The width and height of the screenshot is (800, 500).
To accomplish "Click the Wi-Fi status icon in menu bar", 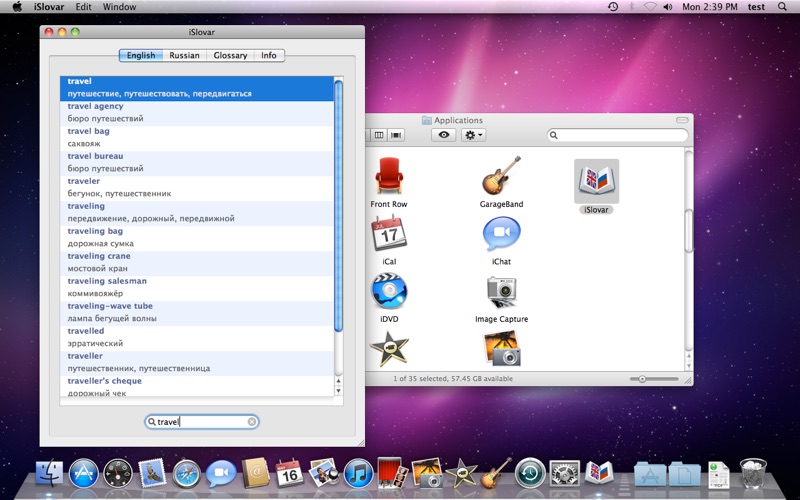I will pyautogui.click(x=649, y=7).
